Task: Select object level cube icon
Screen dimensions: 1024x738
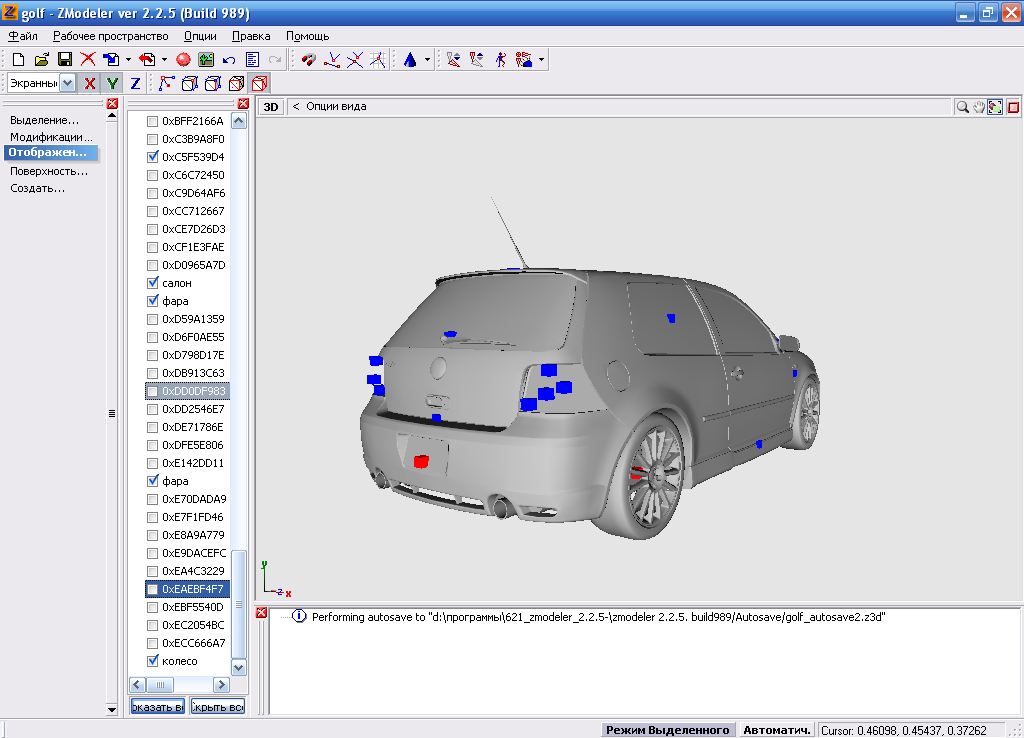Action: 236,83
